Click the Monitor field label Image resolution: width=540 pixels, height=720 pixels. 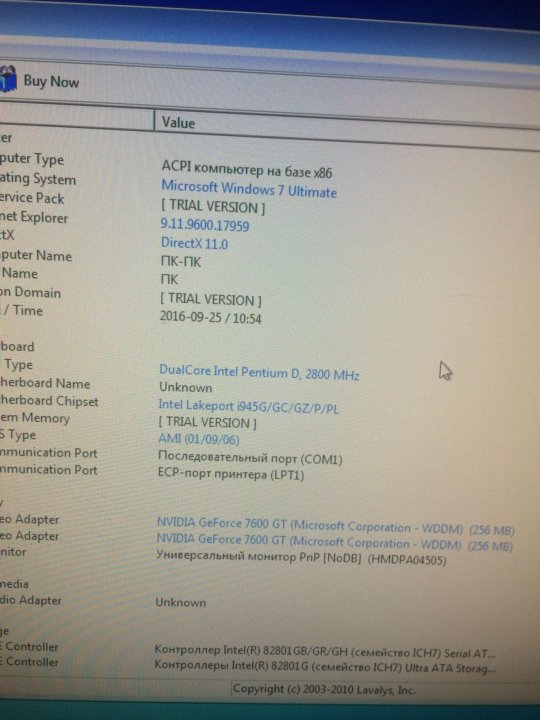coord(13,551)
